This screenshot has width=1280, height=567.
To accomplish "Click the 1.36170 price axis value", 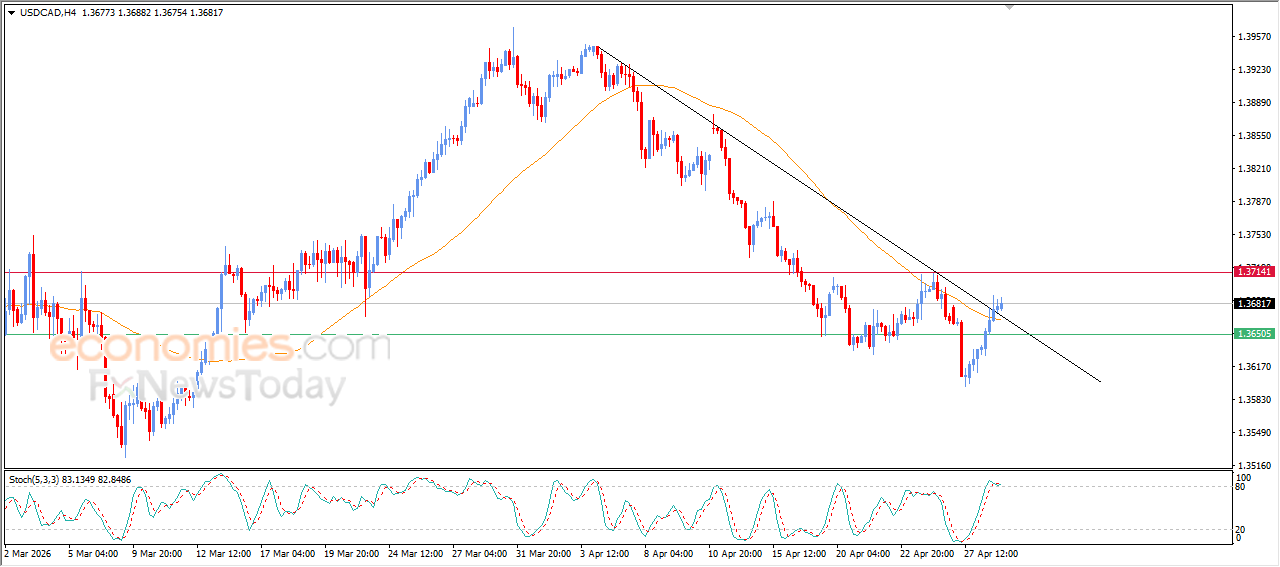I will [x=1255, y=367].
